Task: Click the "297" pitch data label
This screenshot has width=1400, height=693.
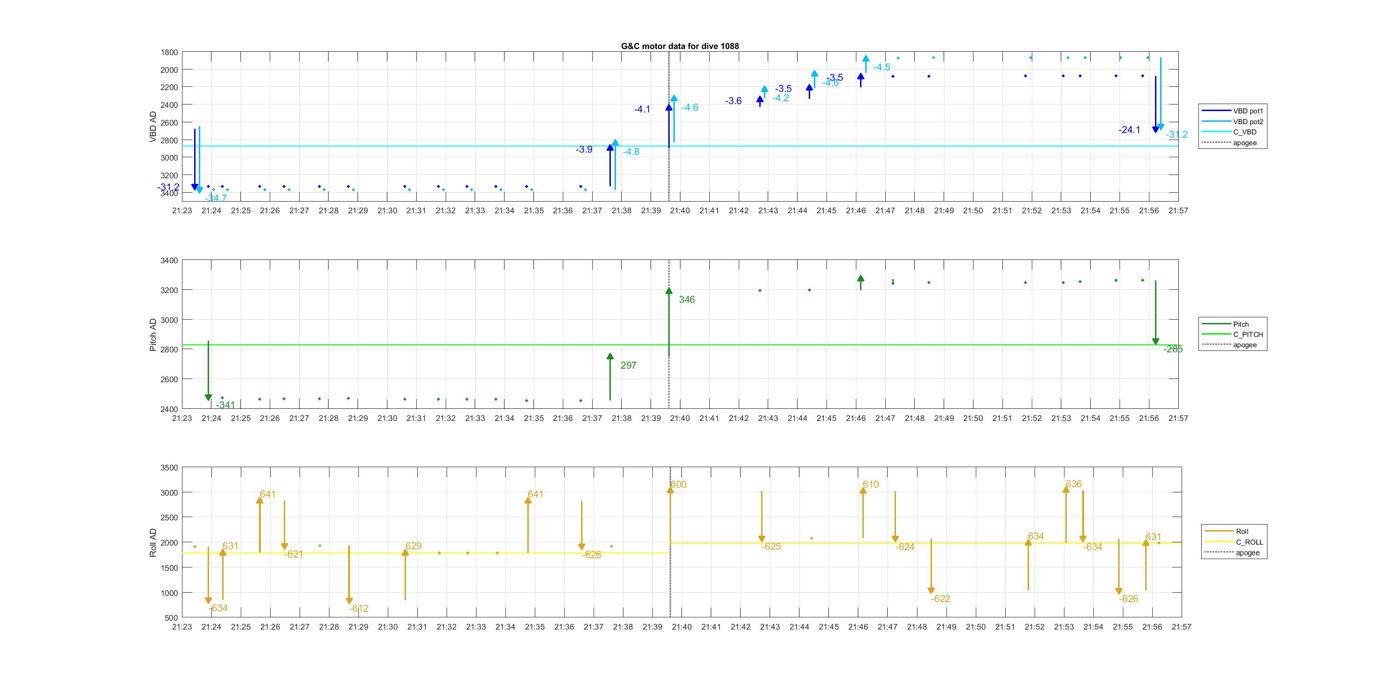Action: click(628, 366)
